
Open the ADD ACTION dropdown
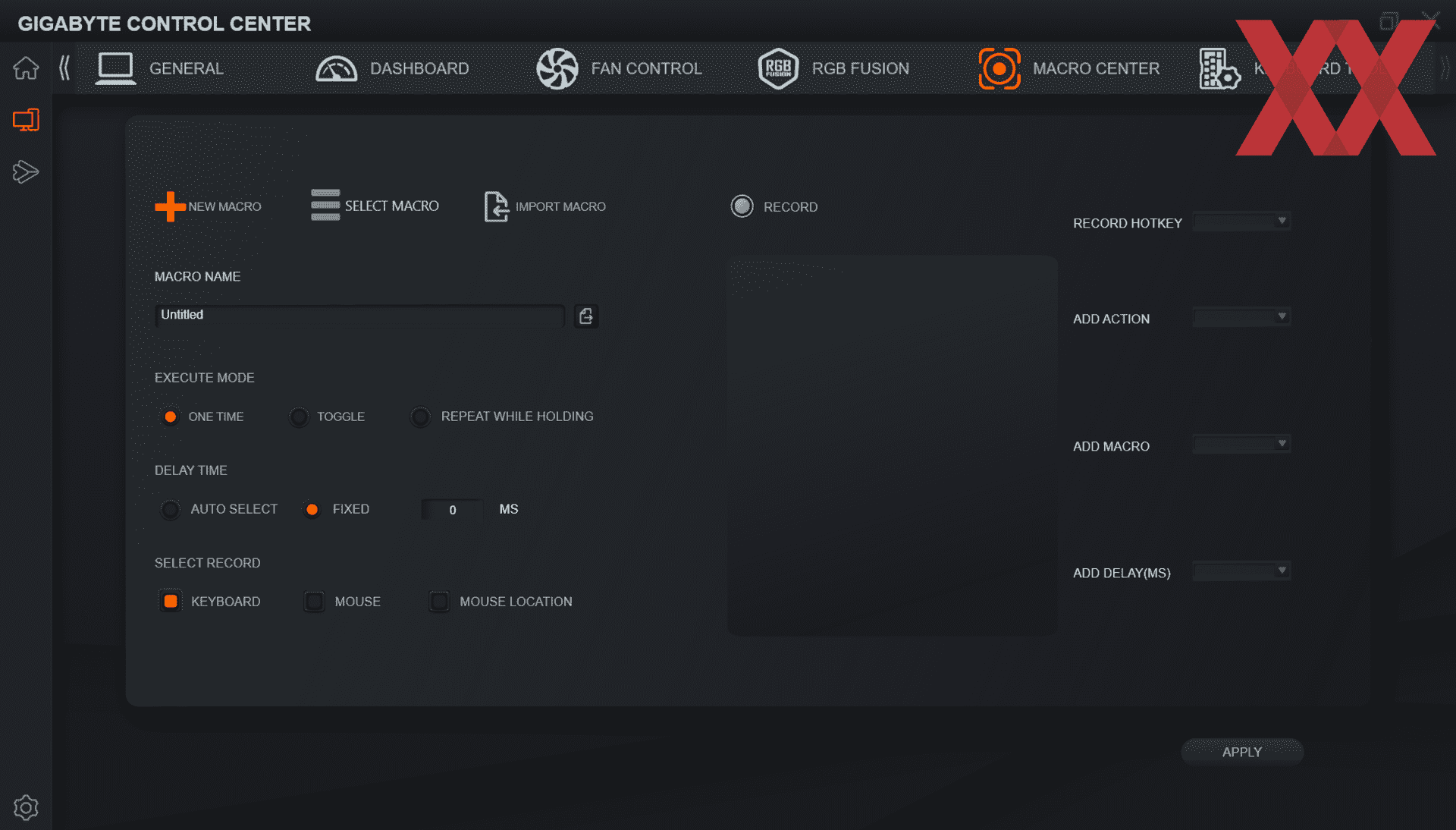(x=1241, y=316)
